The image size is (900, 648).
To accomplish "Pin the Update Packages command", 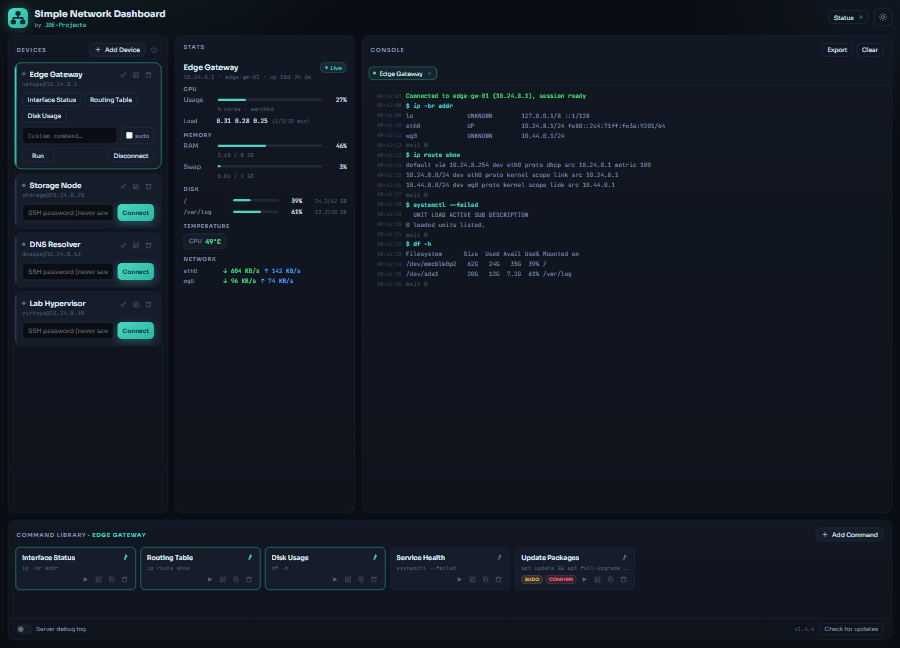I will click(624, 557).
